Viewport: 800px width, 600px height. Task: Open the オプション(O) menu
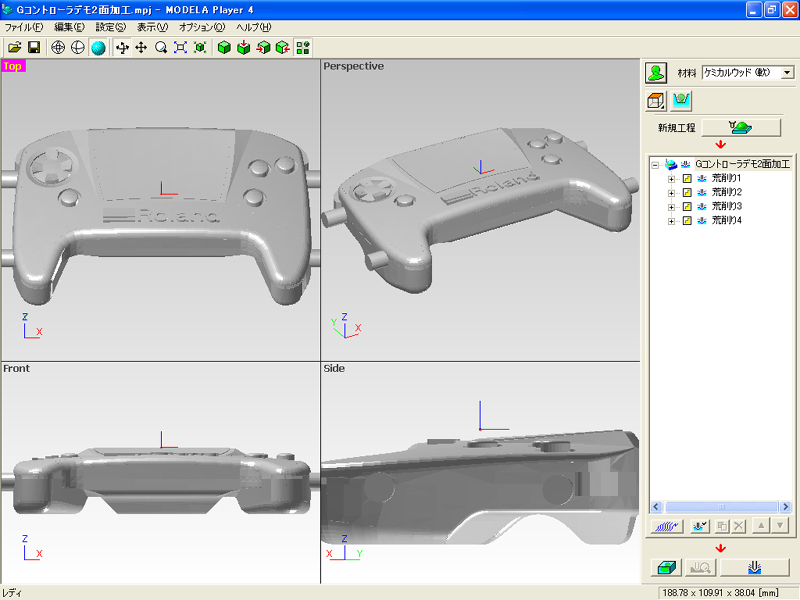(202, 27)
